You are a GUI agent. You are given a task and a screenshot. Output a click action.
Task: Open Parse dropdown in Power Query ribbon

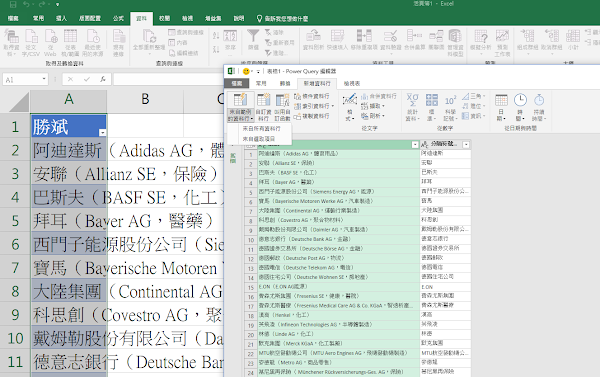(x=373, y=116)
